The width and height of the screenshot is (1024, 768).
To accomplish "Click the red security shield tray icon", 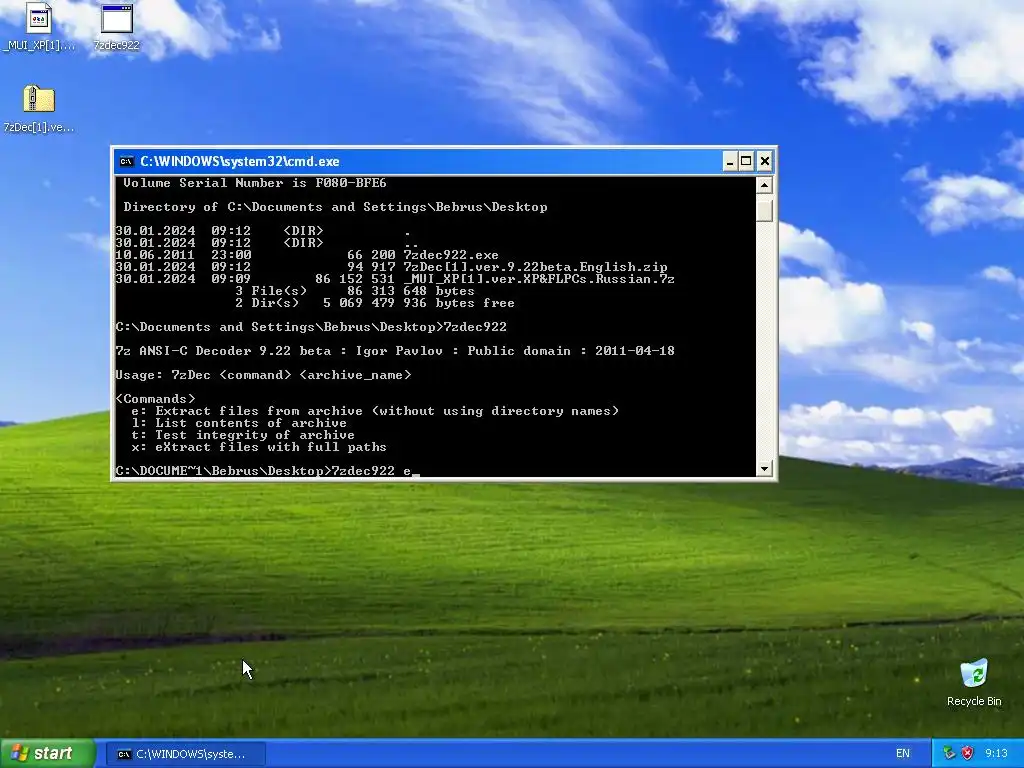I will (x=967, y=753).
